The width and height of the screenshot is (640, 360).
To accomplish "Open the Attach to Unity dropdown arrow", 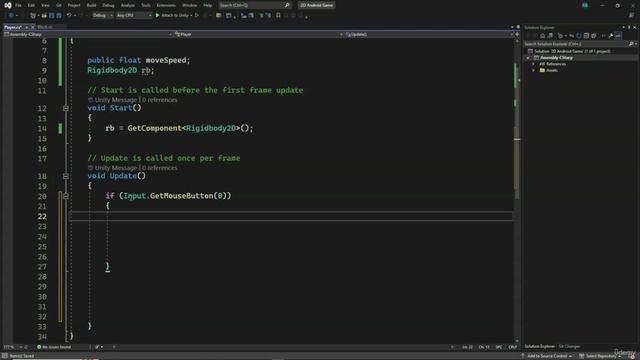I will point(191,16).
